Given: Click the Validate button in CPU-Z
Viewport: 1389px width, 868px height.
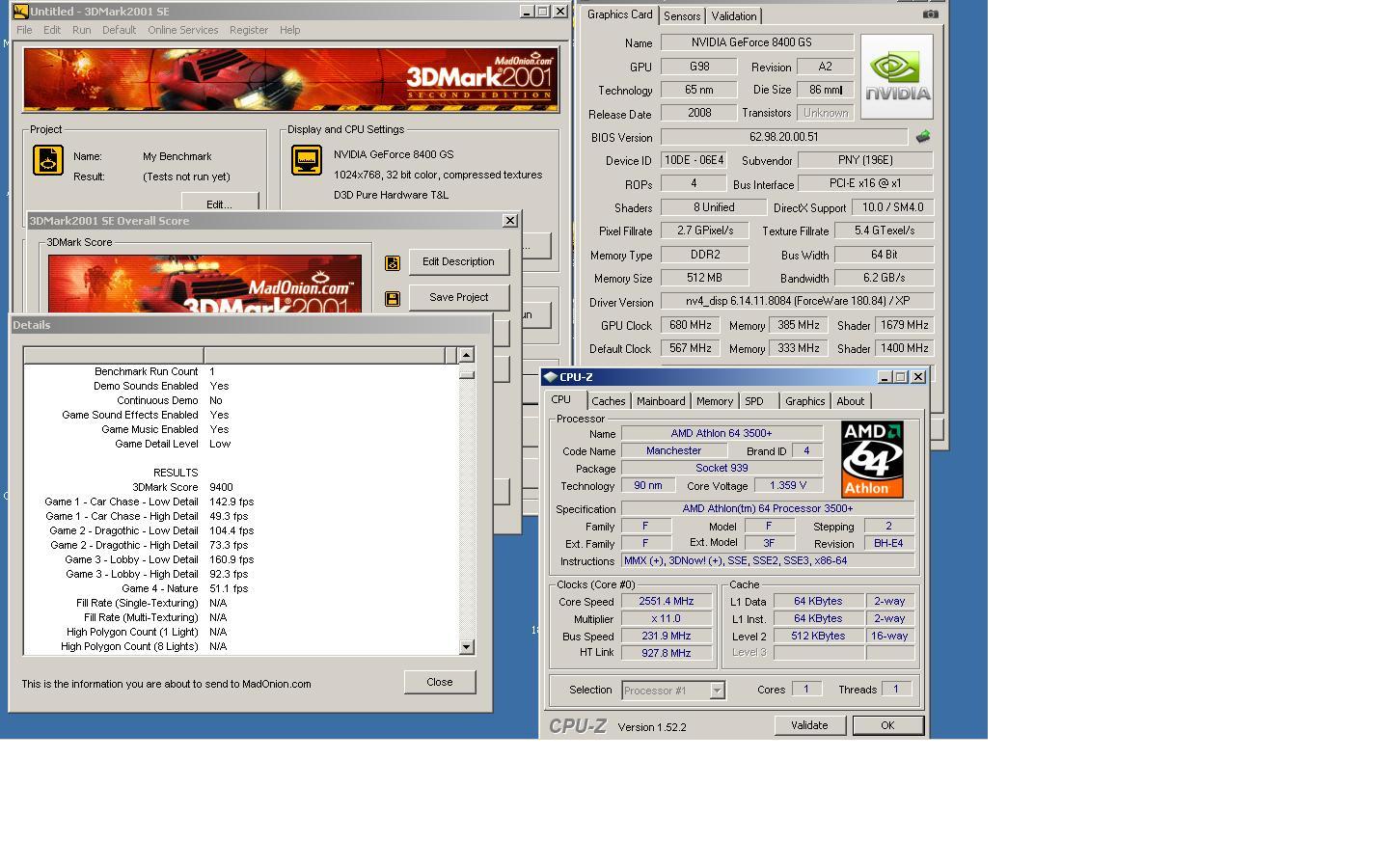Looking at the screenshot, I should click(x=809, y=725).
